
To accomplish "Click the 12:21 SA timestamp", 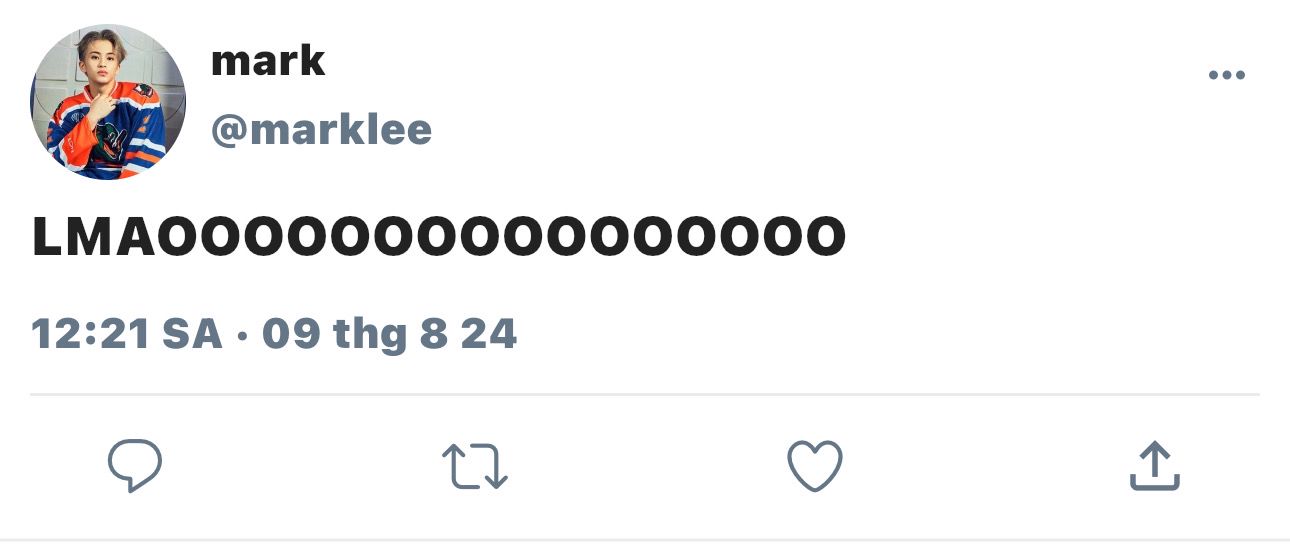I will (127, 334).
